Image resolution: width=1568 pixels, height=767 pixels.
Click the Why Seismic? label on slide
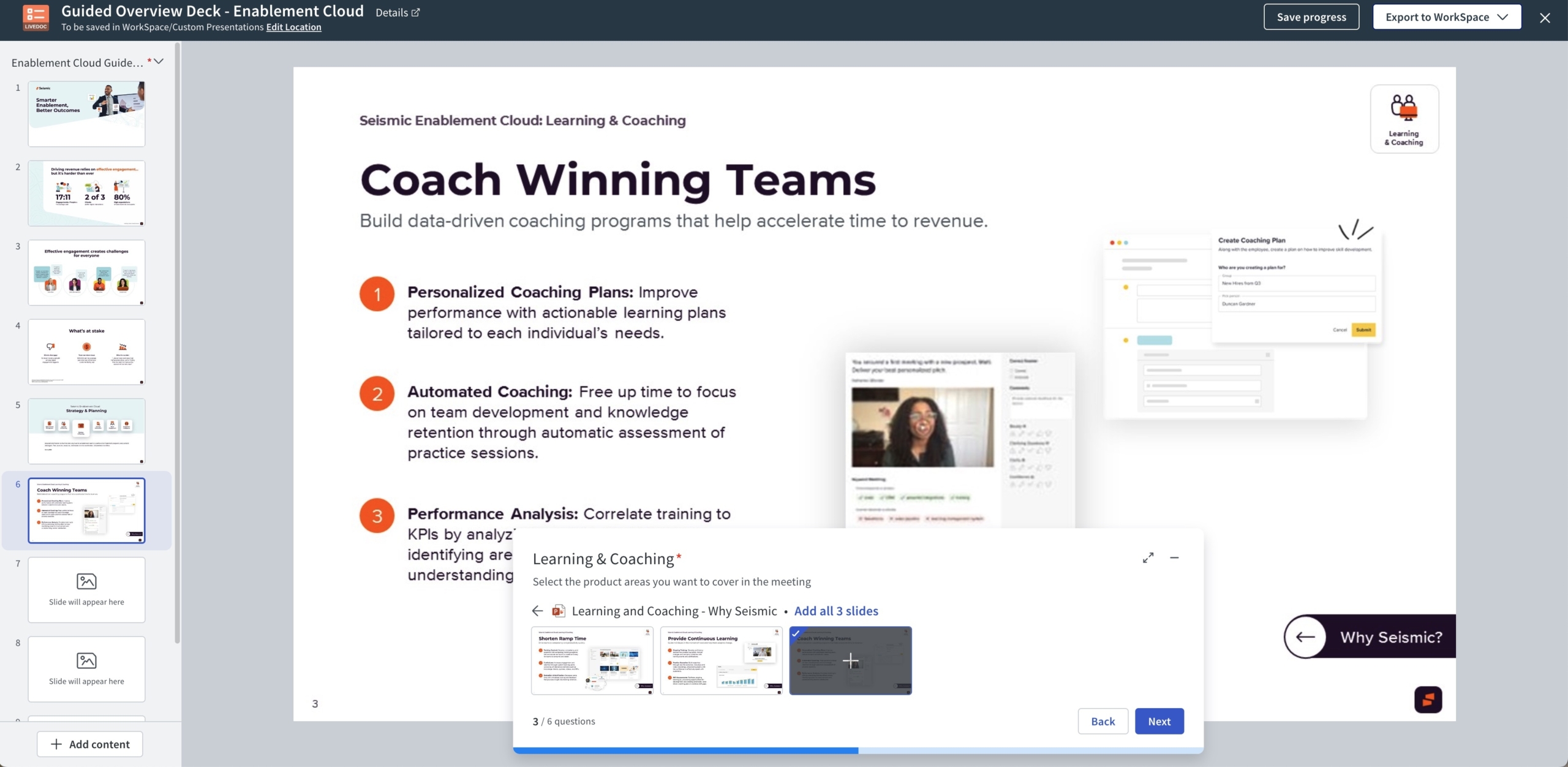click(x=1391, y=637)
